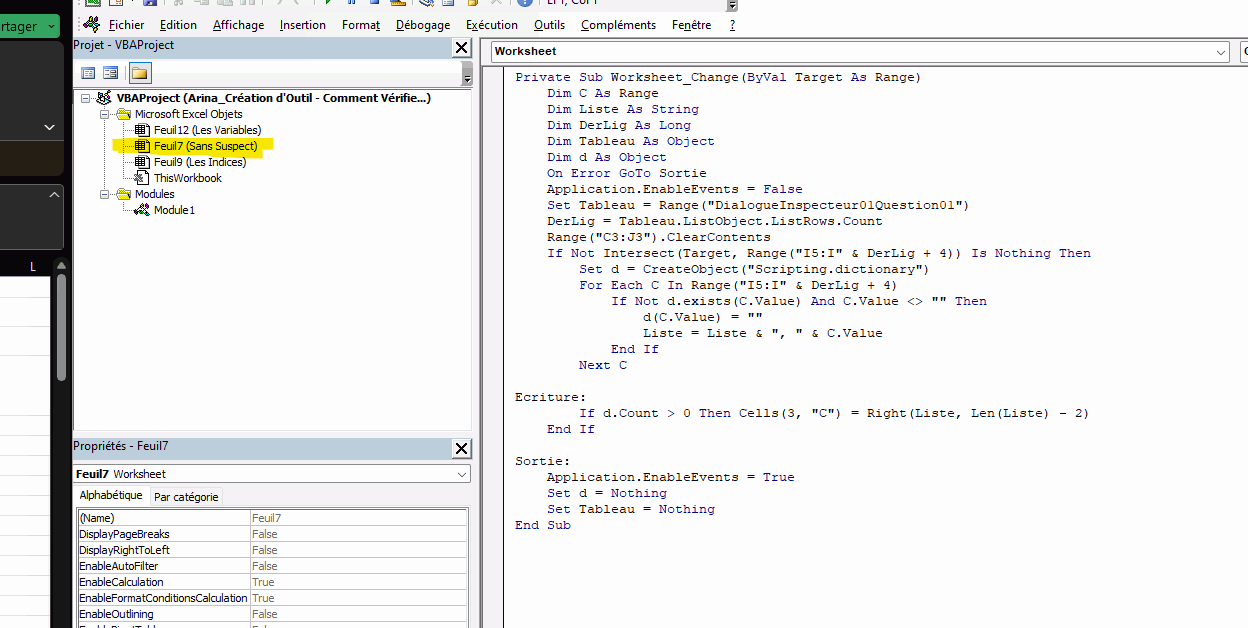This screenshot has width=1248, height=628.
Task: Close the Propriétés - Feuil7 panel
Action: pos(461,449)
